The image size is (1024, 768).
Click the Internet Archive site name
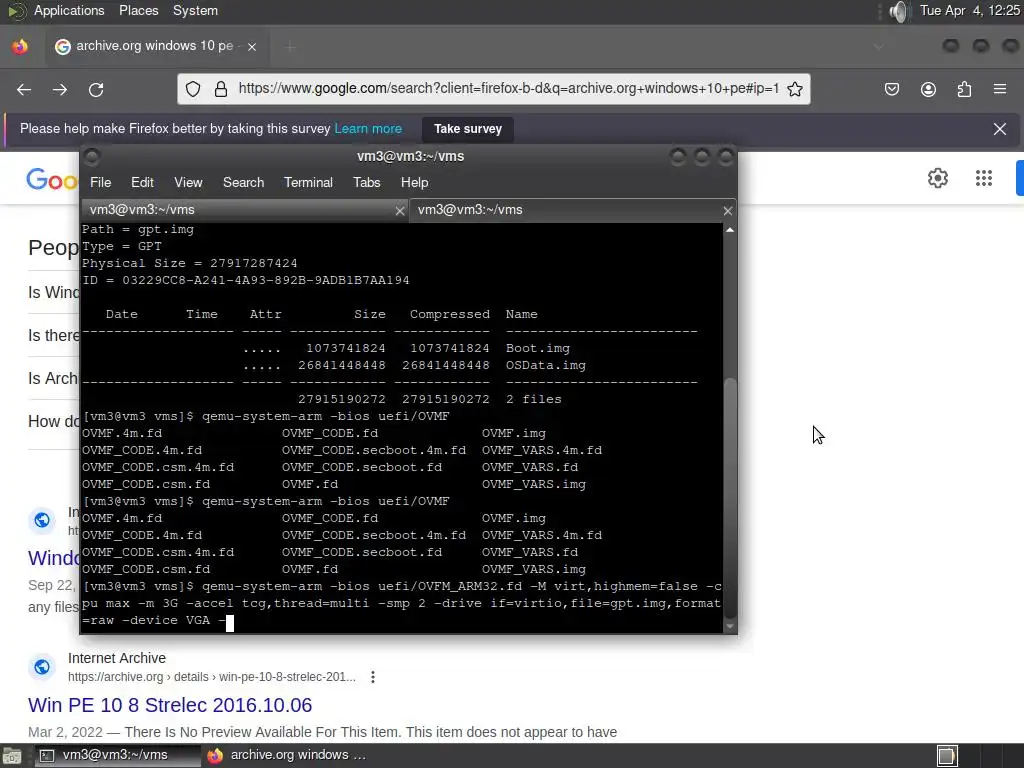pyautogui.click(x=117, y=658)
